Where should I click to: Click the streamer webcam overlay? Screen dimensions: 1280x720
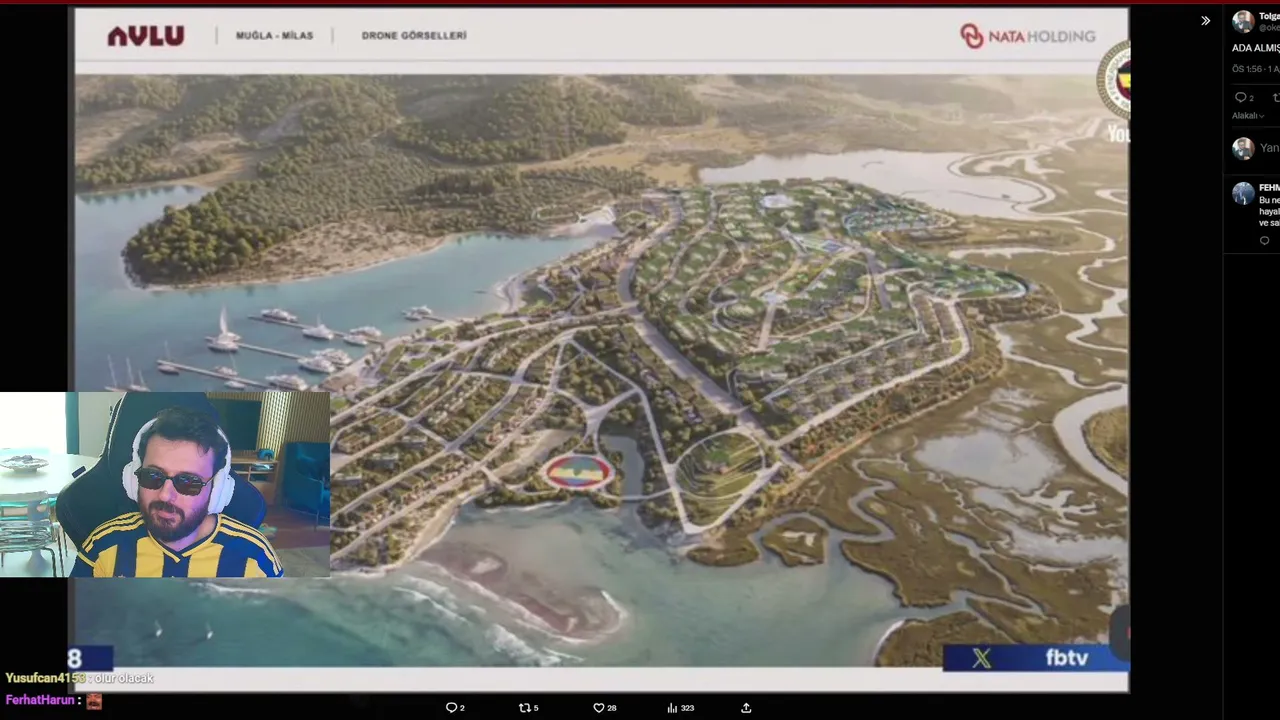(165, 485)
